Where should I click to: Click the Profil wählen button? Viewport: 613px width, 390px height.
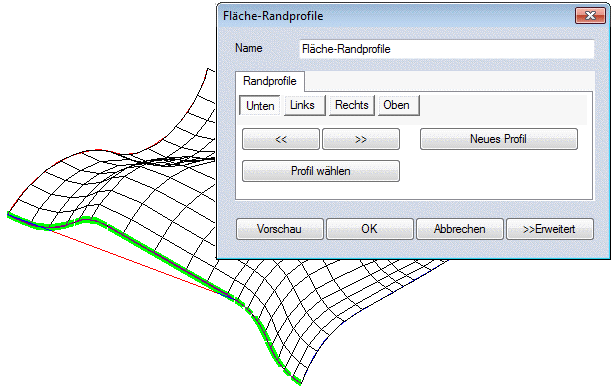pos(321,171)
